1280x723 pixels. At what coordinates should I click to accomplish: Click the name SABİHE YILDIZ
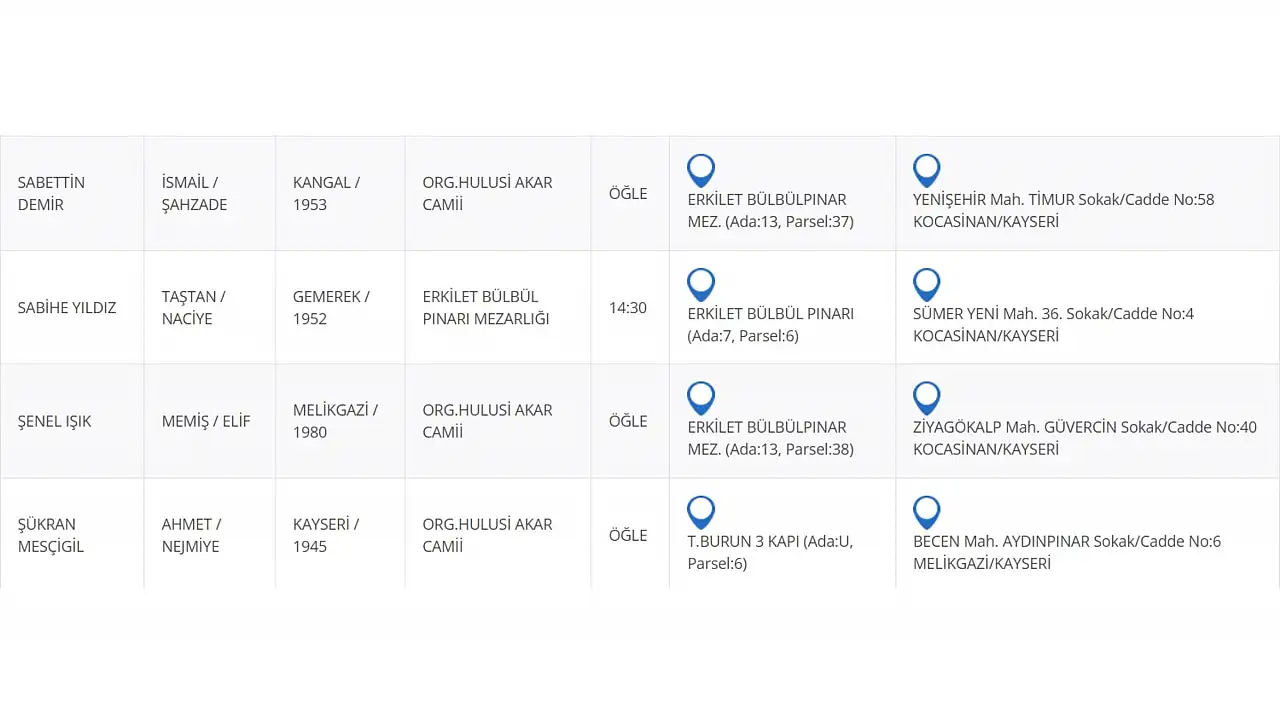[x=67, y=307]
